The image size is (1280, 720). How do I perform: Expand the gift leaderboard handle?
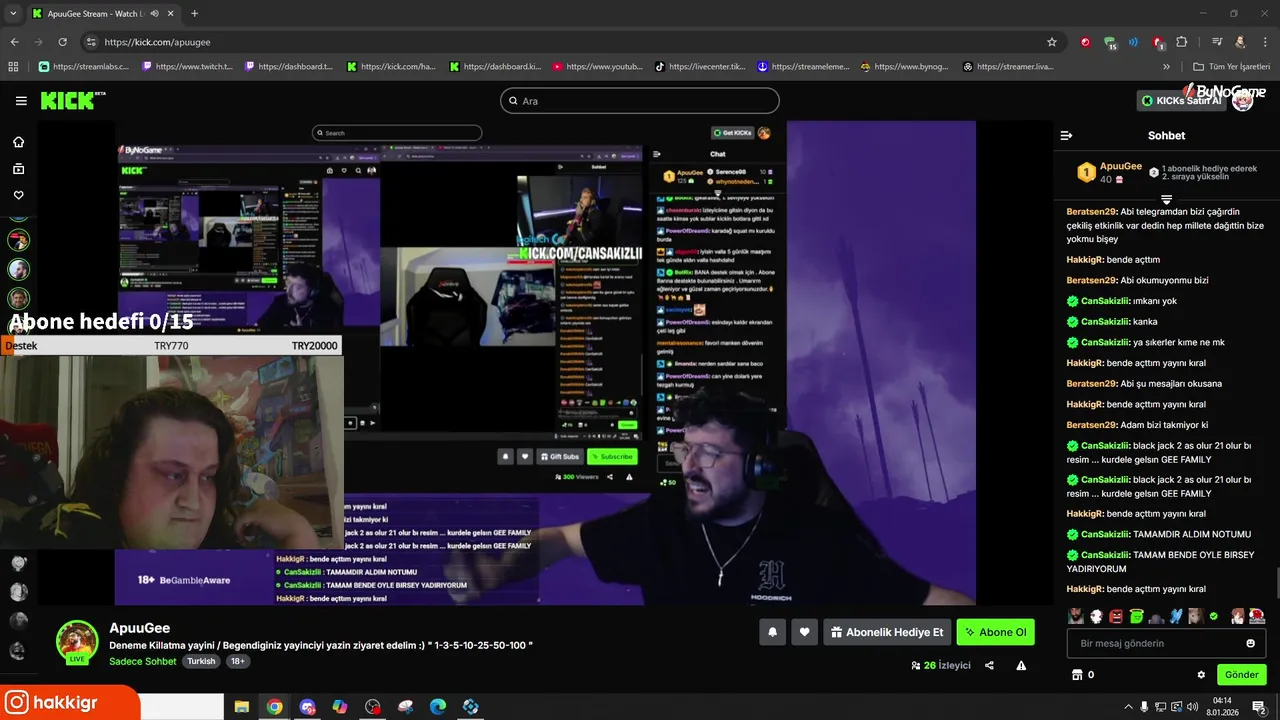click(x=1166, y=200)
